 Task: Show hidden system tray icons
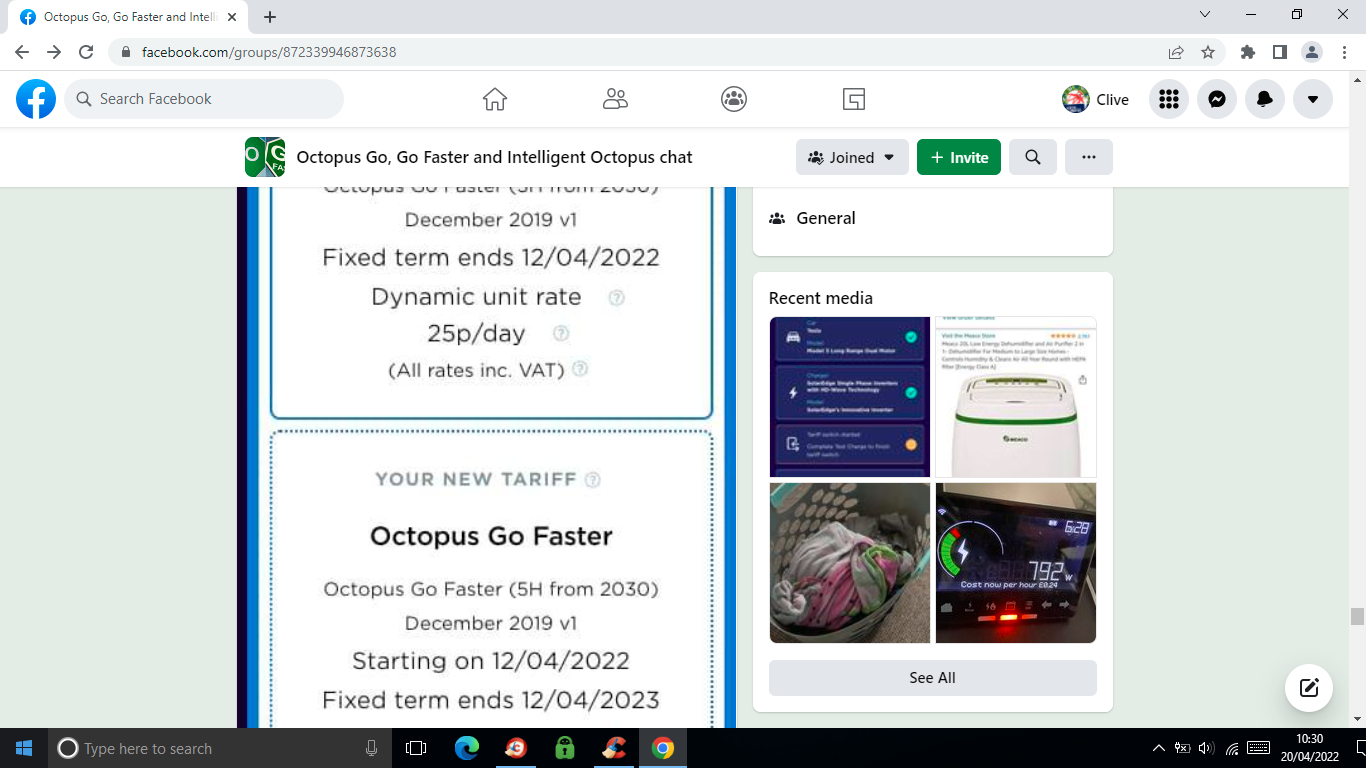tap(1159, 748)
